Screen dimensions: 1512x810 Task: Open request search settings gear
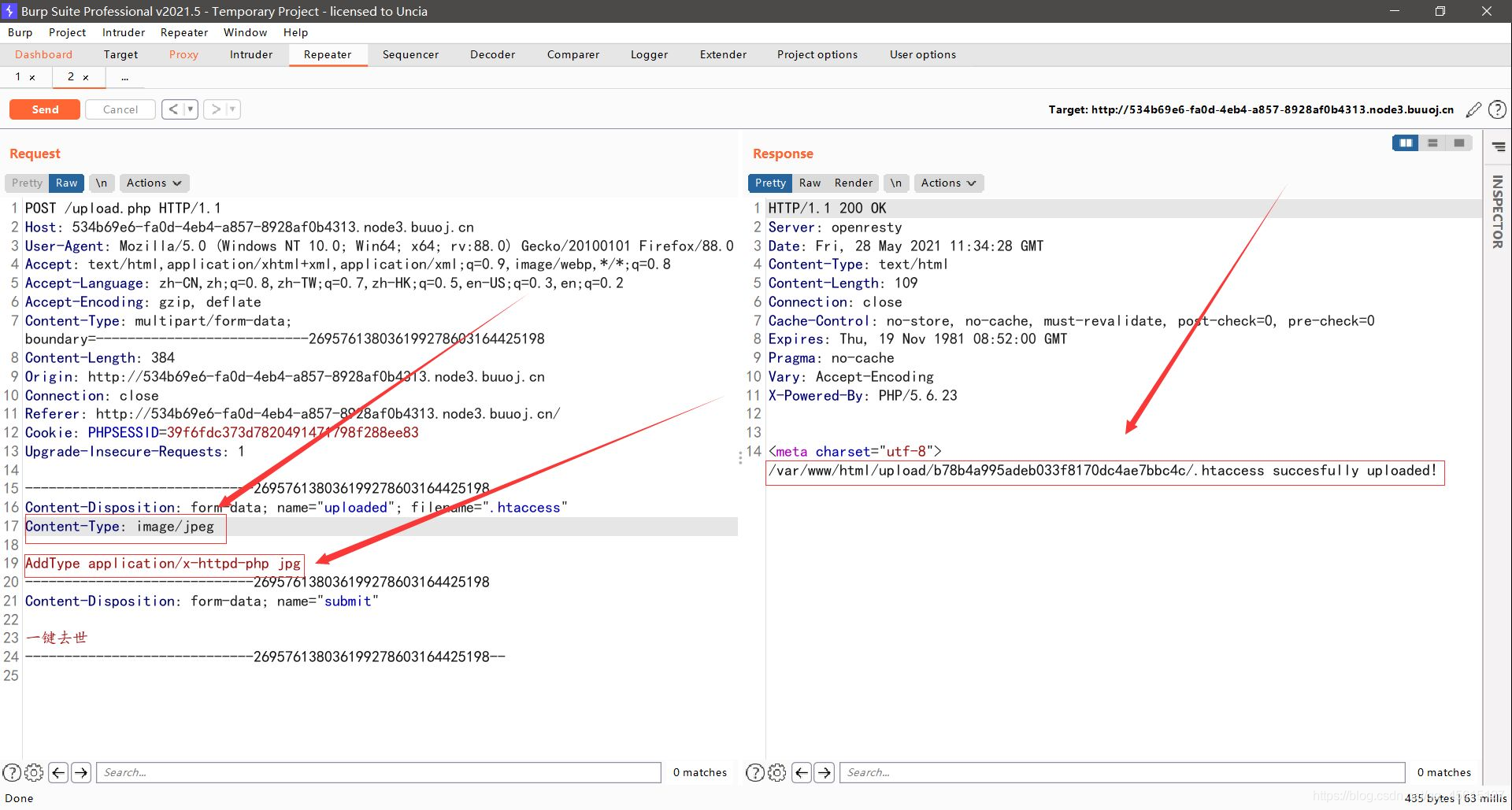[34, 773]
